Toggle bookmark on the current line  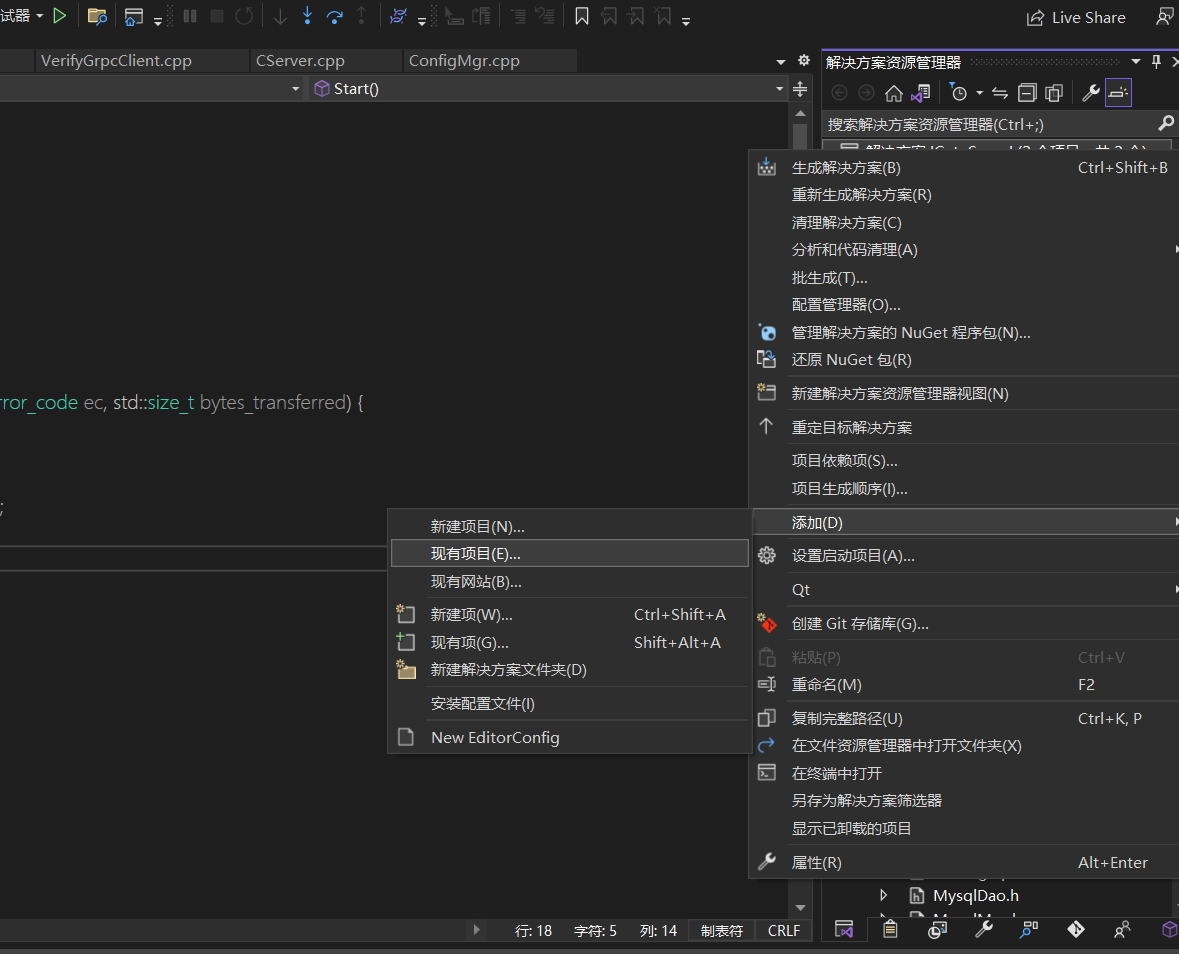[582, 17]
